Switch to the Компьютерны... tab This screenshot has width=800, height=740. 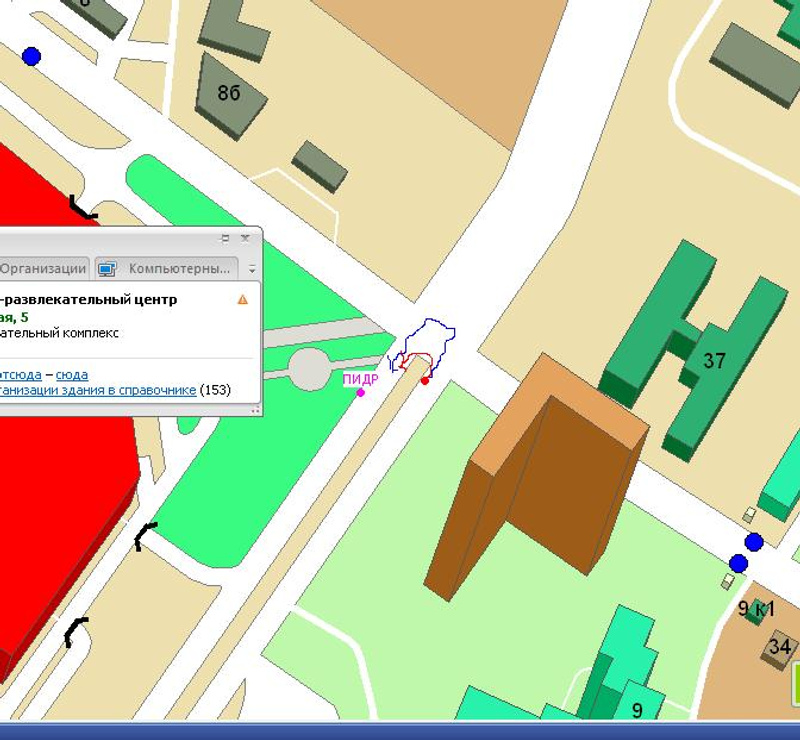pos(167,268)
